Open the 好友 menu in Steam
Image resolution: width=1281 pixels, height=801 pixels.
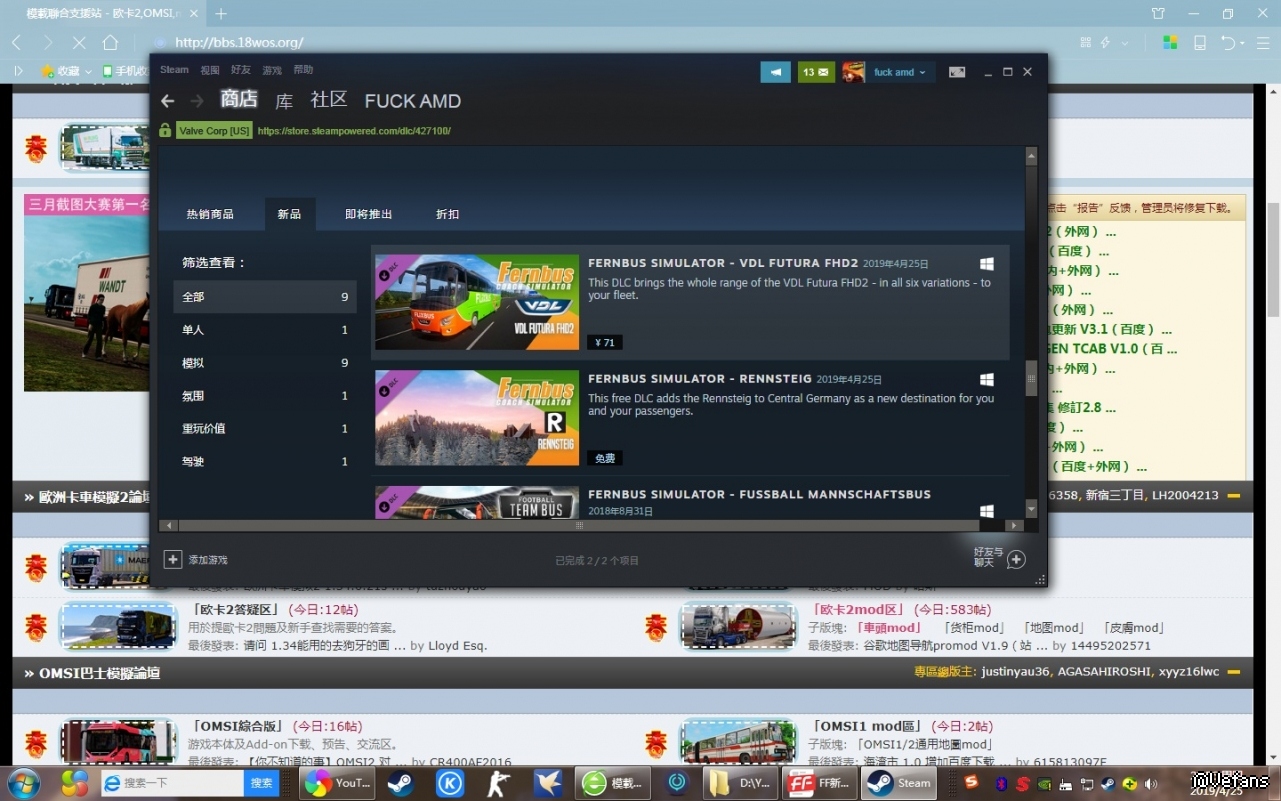[241, 70]
